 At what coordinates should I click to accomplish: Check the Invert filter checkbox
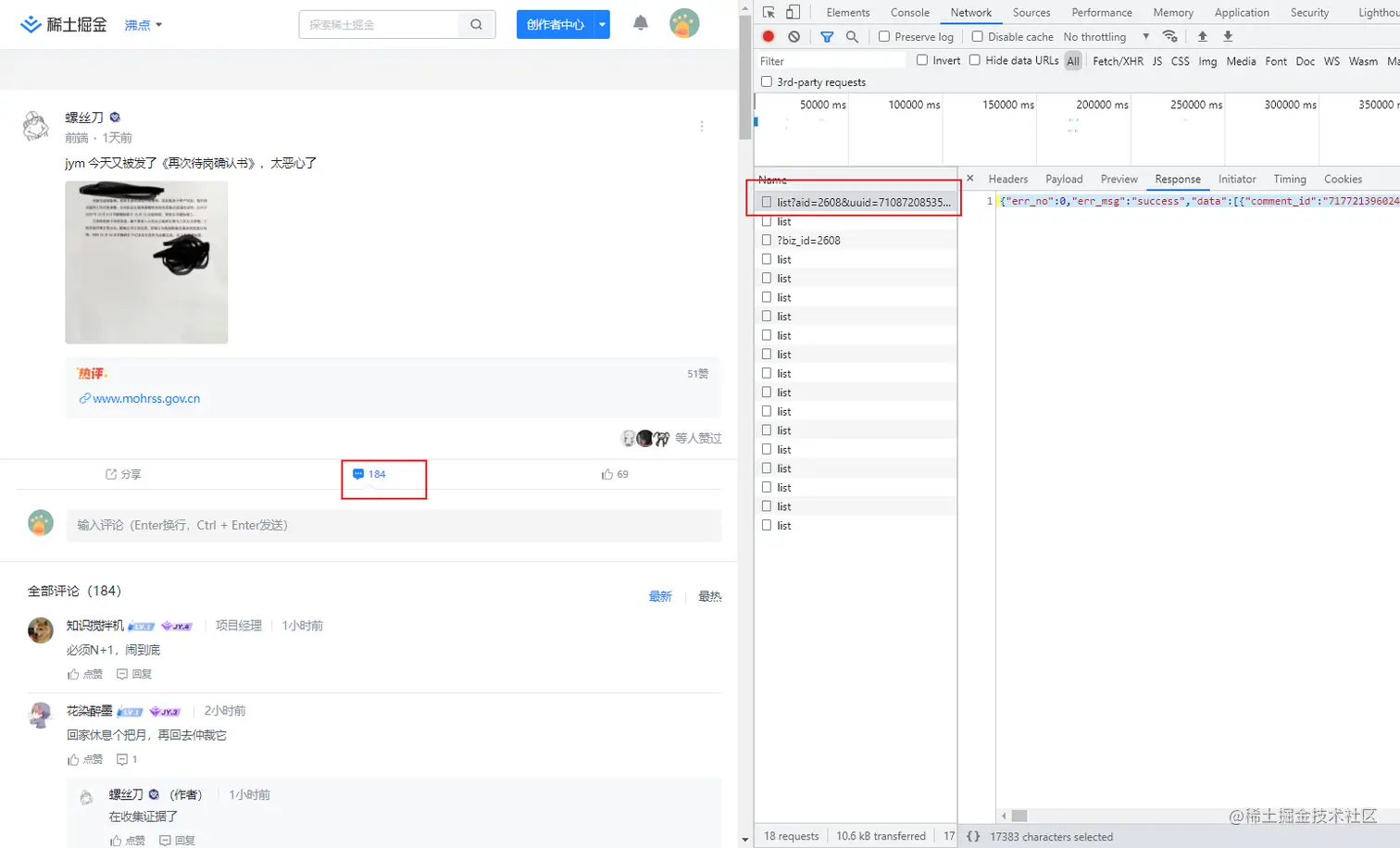(922, 60)
